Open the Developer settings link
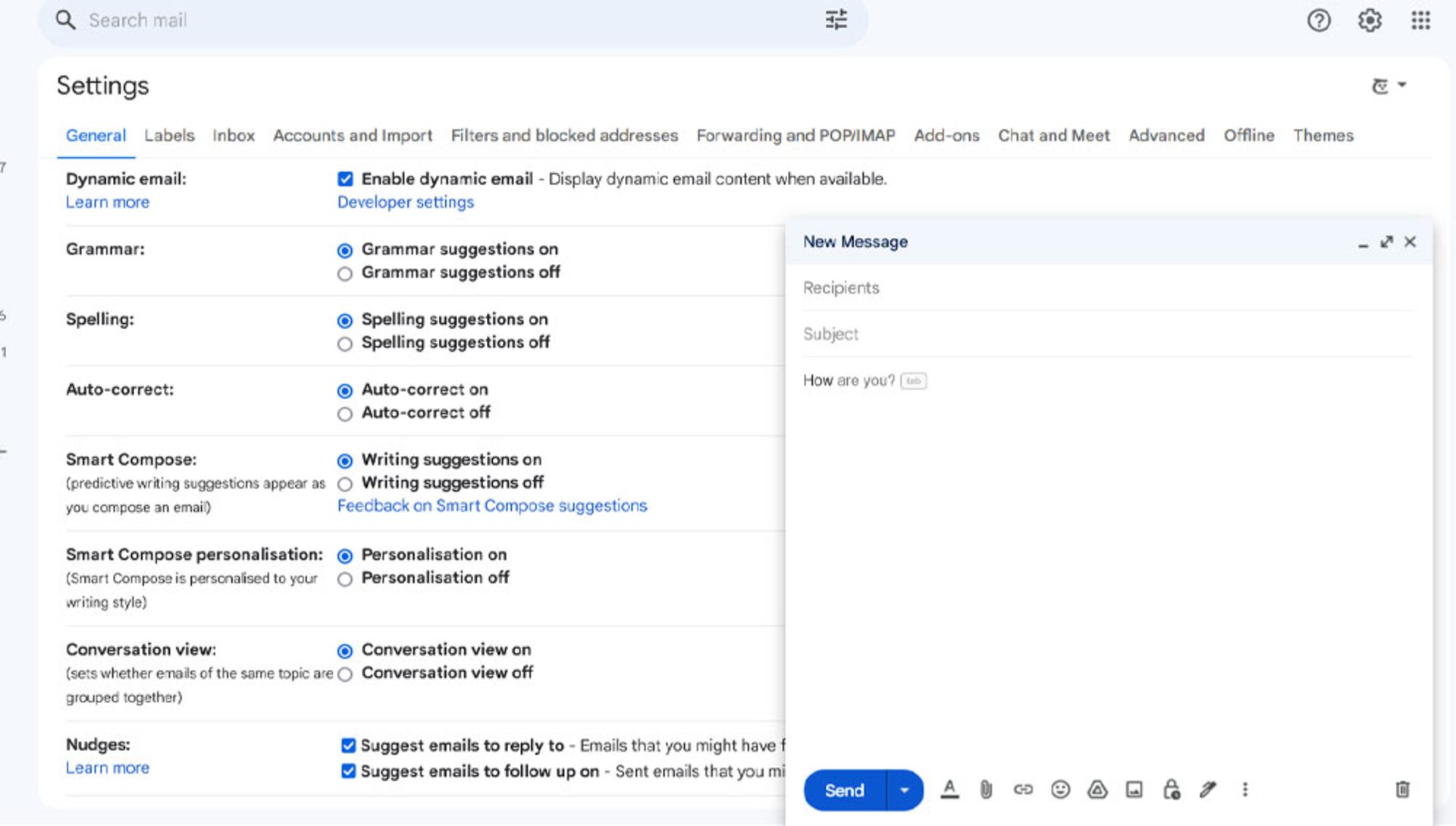 pos(406,203)
